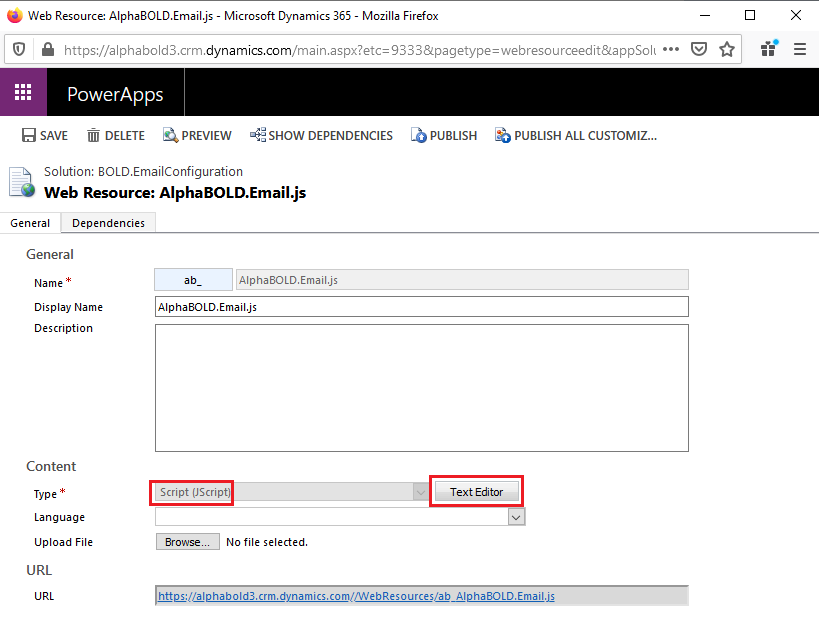Open the ab_AlphaBOLD.Email.js URL link
819x636 pixels.
356,596
